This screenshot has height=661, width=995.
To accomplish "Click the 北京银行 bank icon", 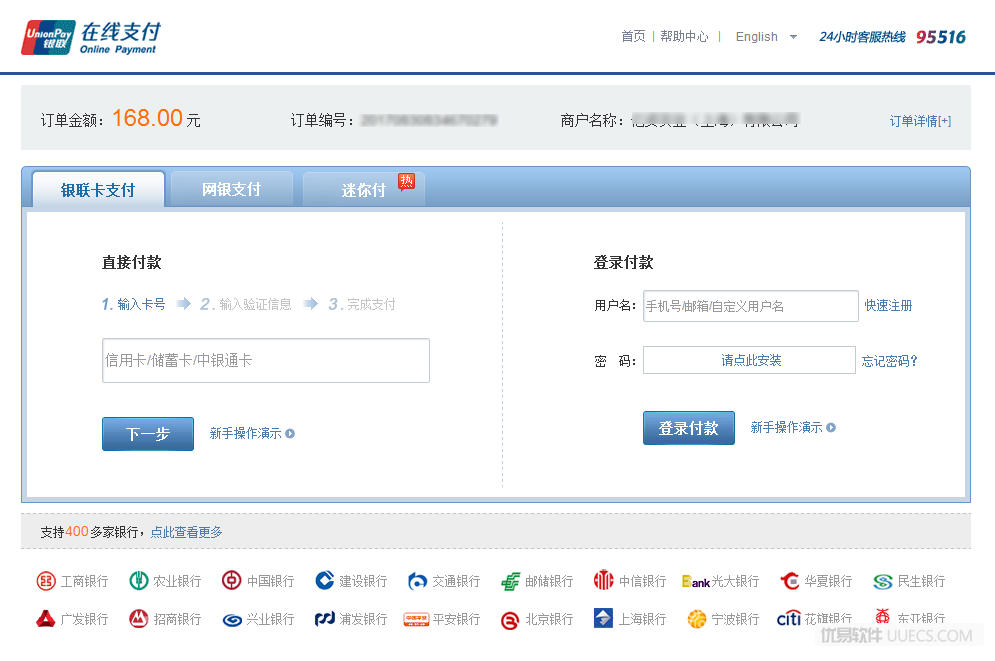I will 510,620.
